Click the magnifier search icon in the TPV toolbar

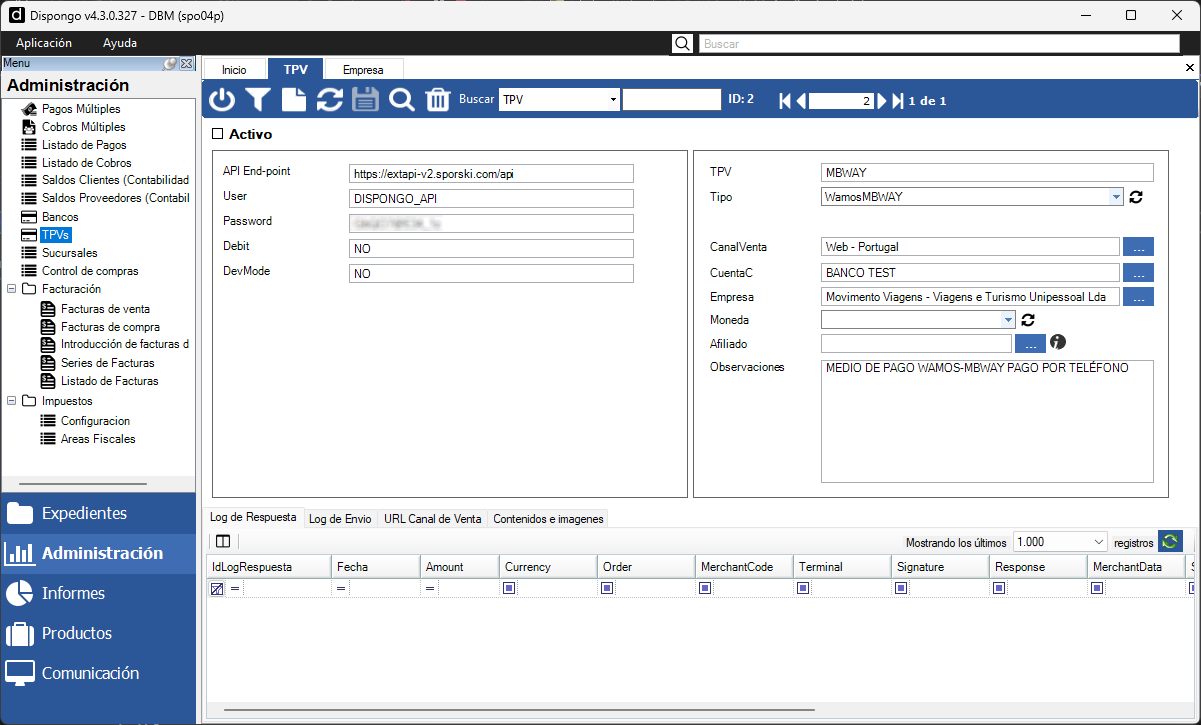pos(402,100)
